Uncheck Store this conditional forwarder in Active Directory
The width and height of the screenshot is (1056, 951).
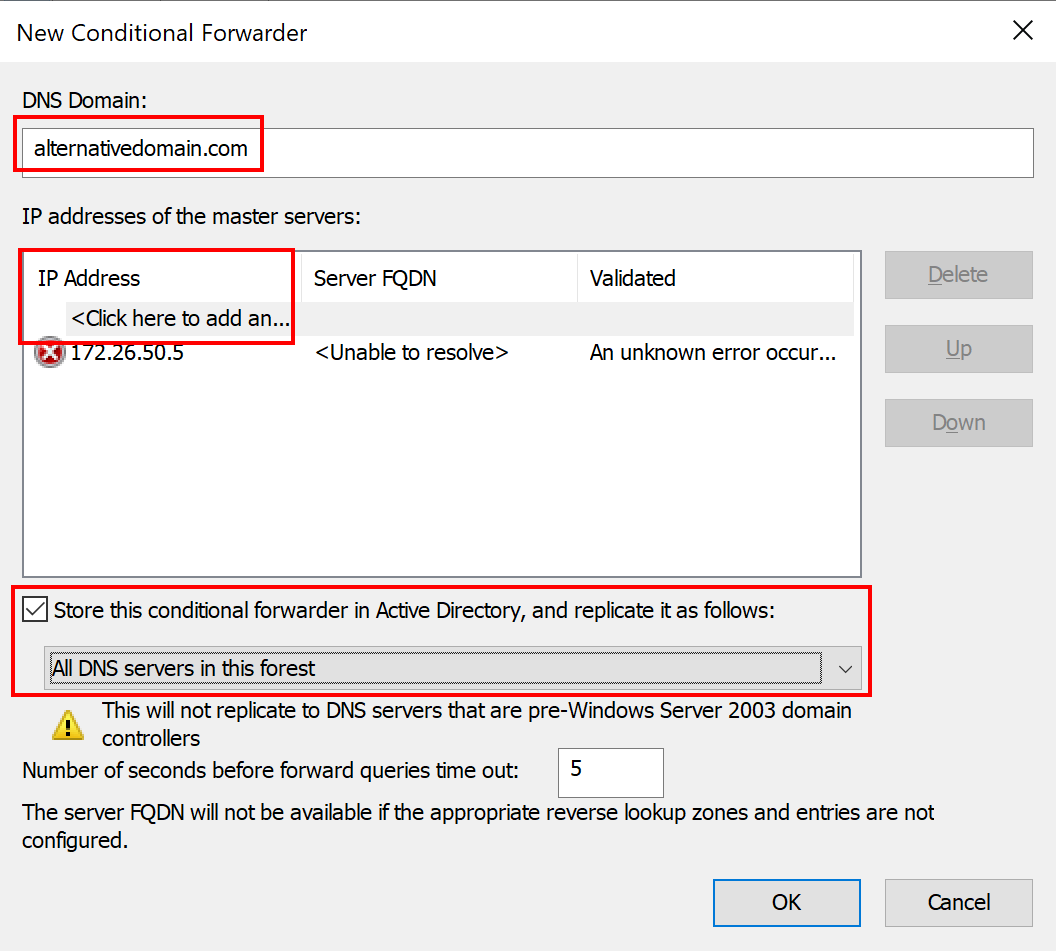click(34, 608)
